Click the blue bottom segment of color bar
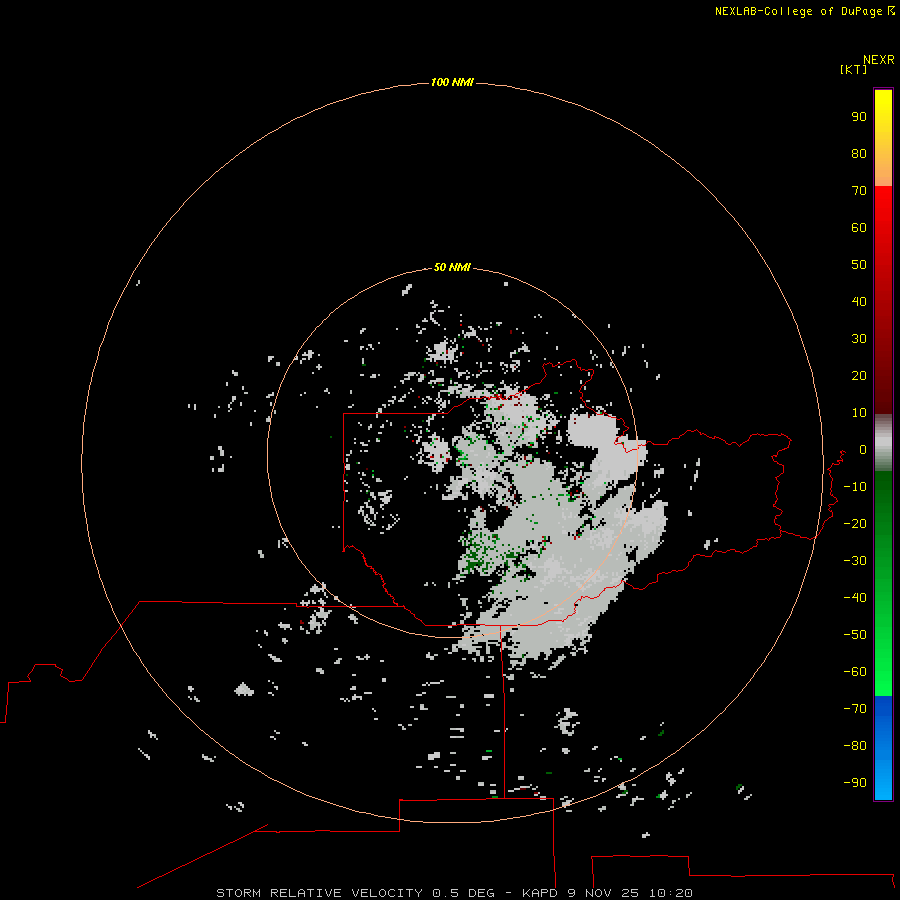The image size is (900, 900). (x=883, y=748)
